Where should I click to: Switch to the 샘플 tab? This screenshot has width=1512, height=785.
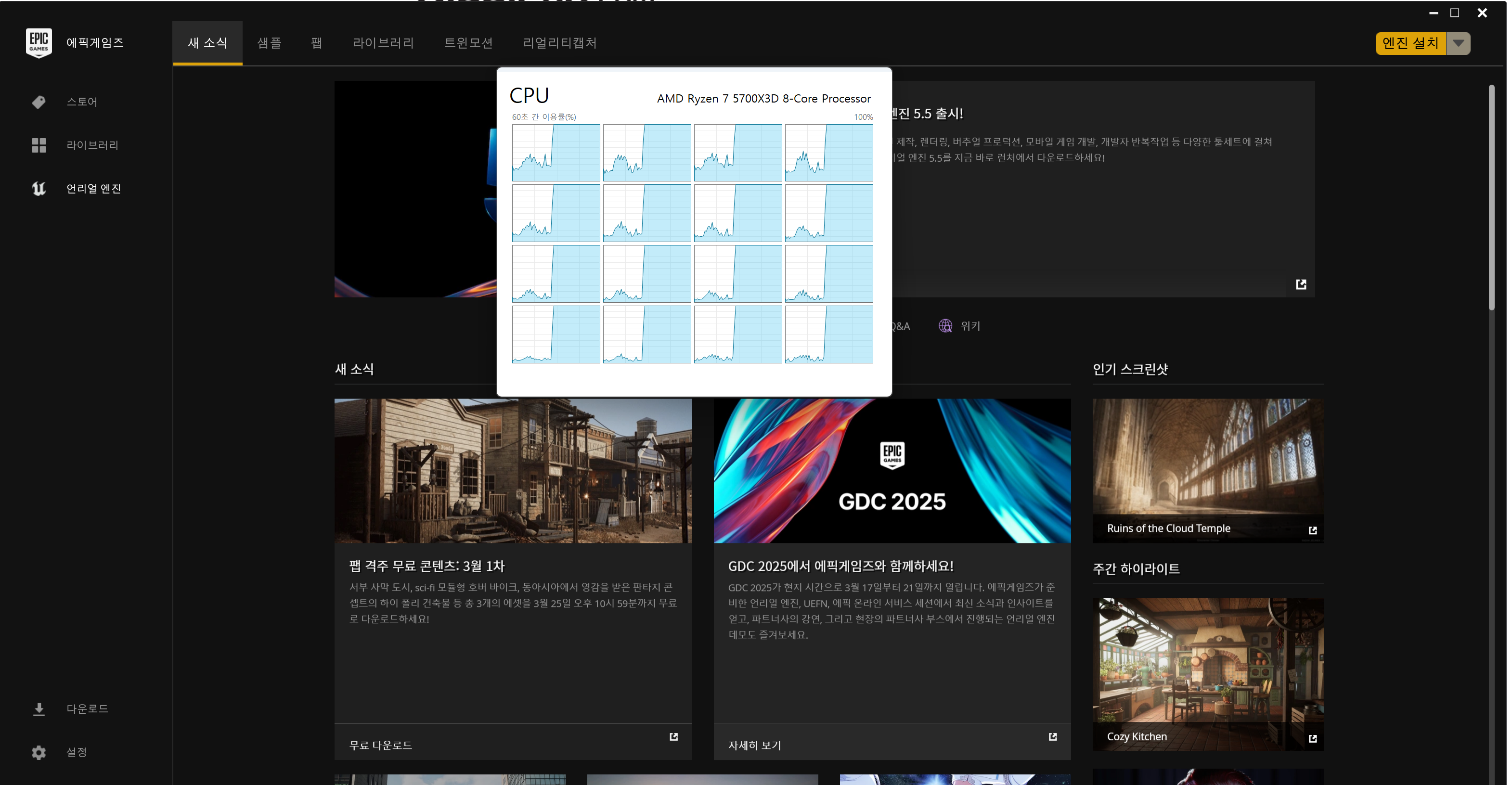pyautogui.click(x=270, y=43)
